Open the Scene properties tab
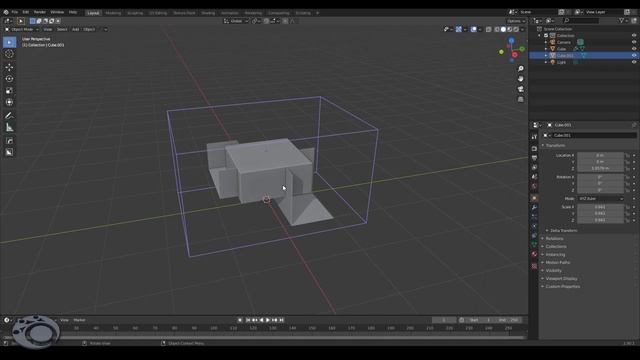The width and height of the screenshot is (640, 360). point(534,177)
